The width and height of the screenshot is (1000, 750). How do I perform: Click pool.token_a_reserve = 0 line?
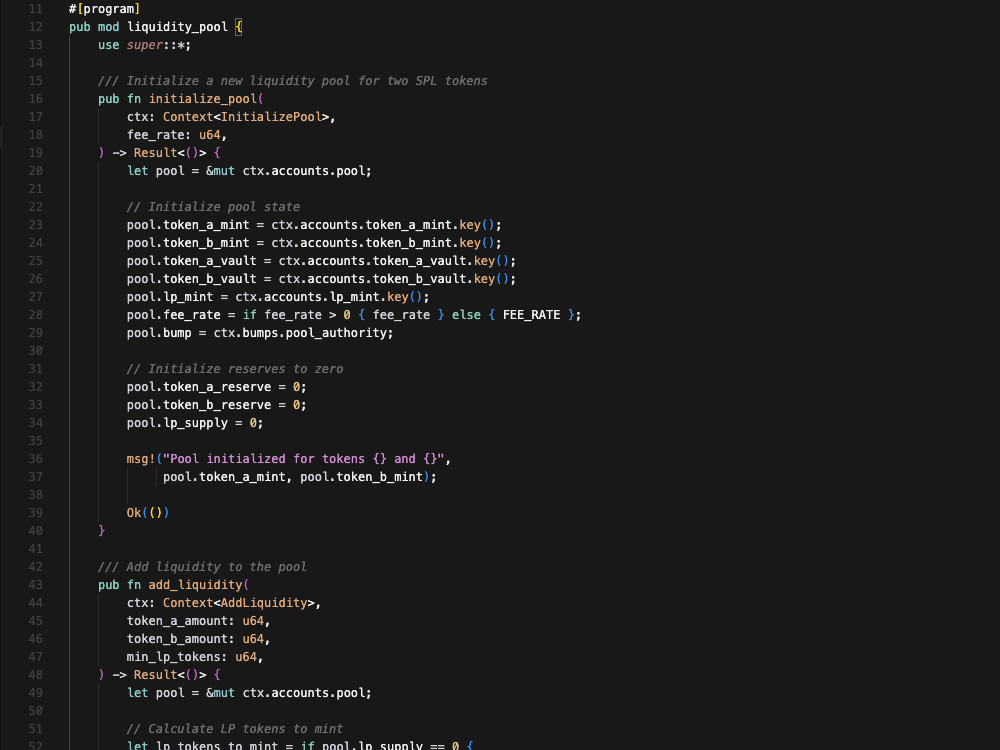pos(216,387)
